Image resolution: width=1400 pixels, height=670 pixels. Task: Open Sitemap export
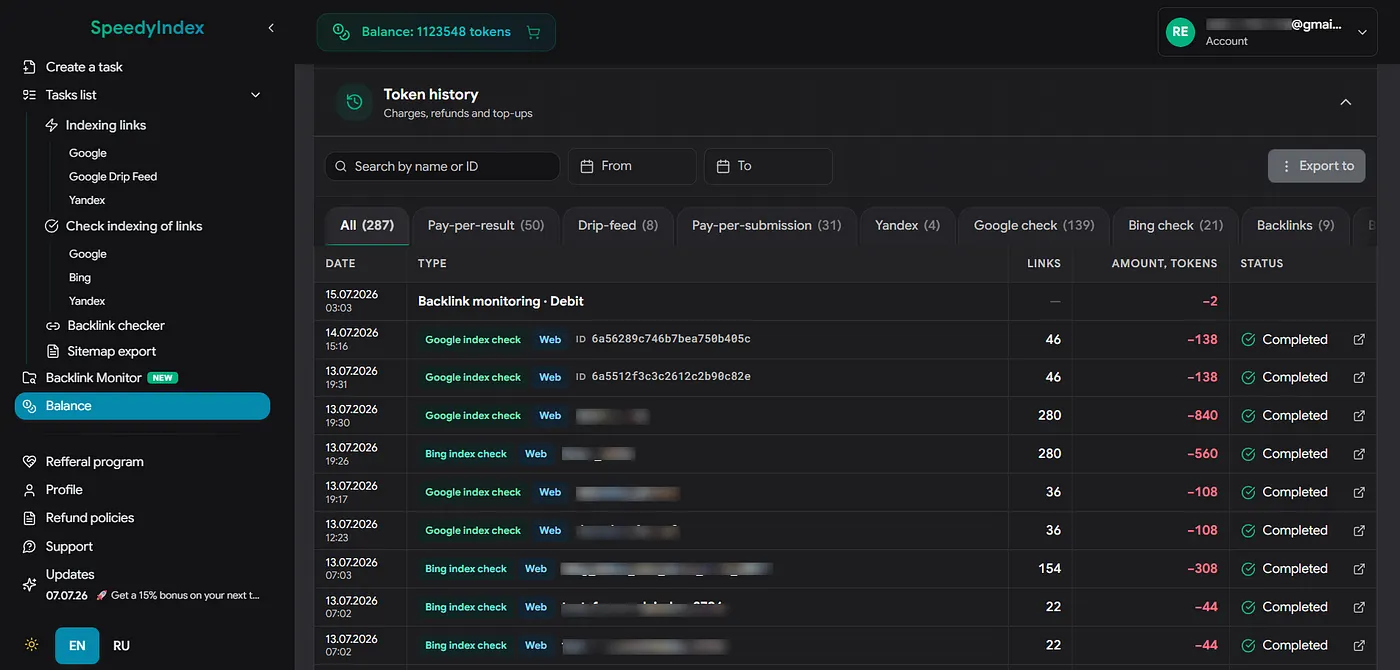pyautogui.click(x=112, y=351)
